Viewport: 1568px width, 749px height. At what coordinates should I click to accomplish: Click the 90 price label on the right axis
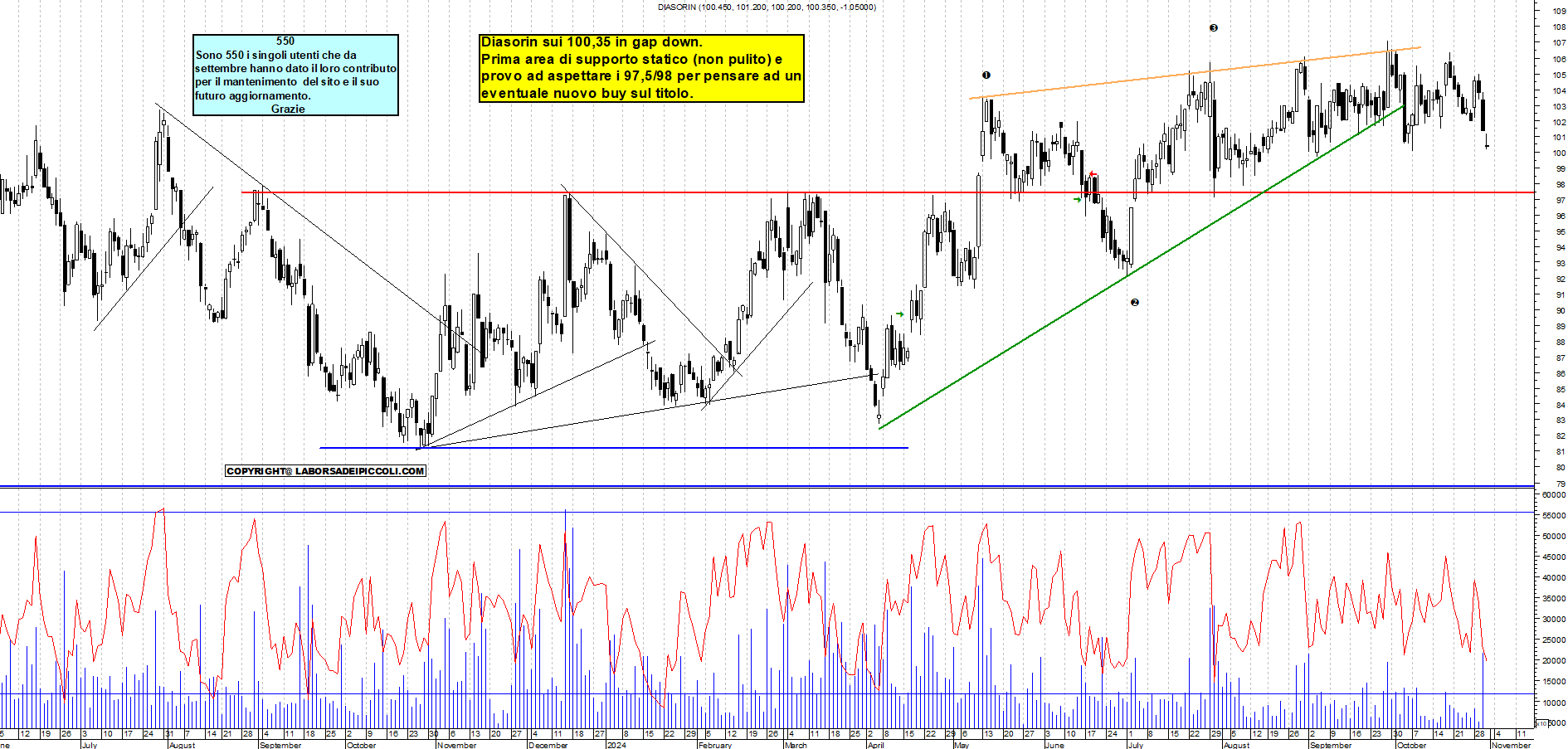[x=1561, y=310]
